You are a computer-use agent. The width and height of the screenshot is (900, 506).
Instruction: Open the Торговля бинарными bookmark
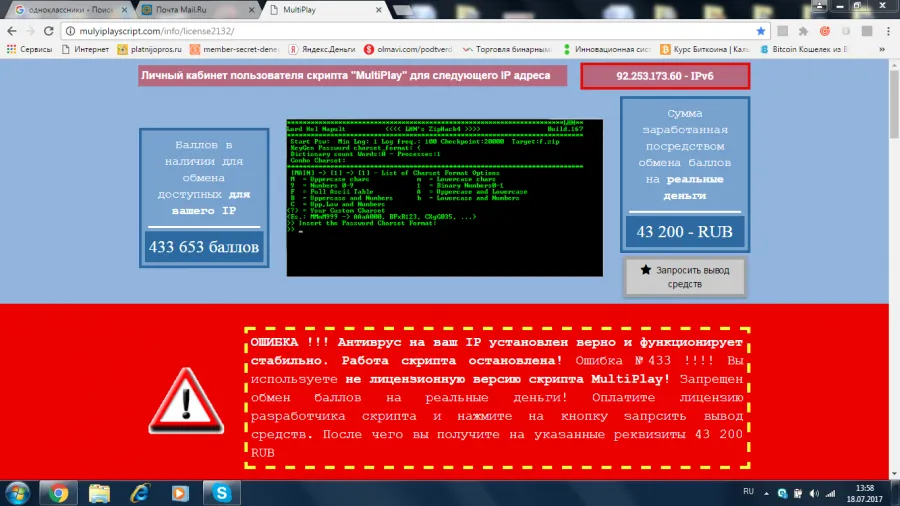click(x=507, y=49)
